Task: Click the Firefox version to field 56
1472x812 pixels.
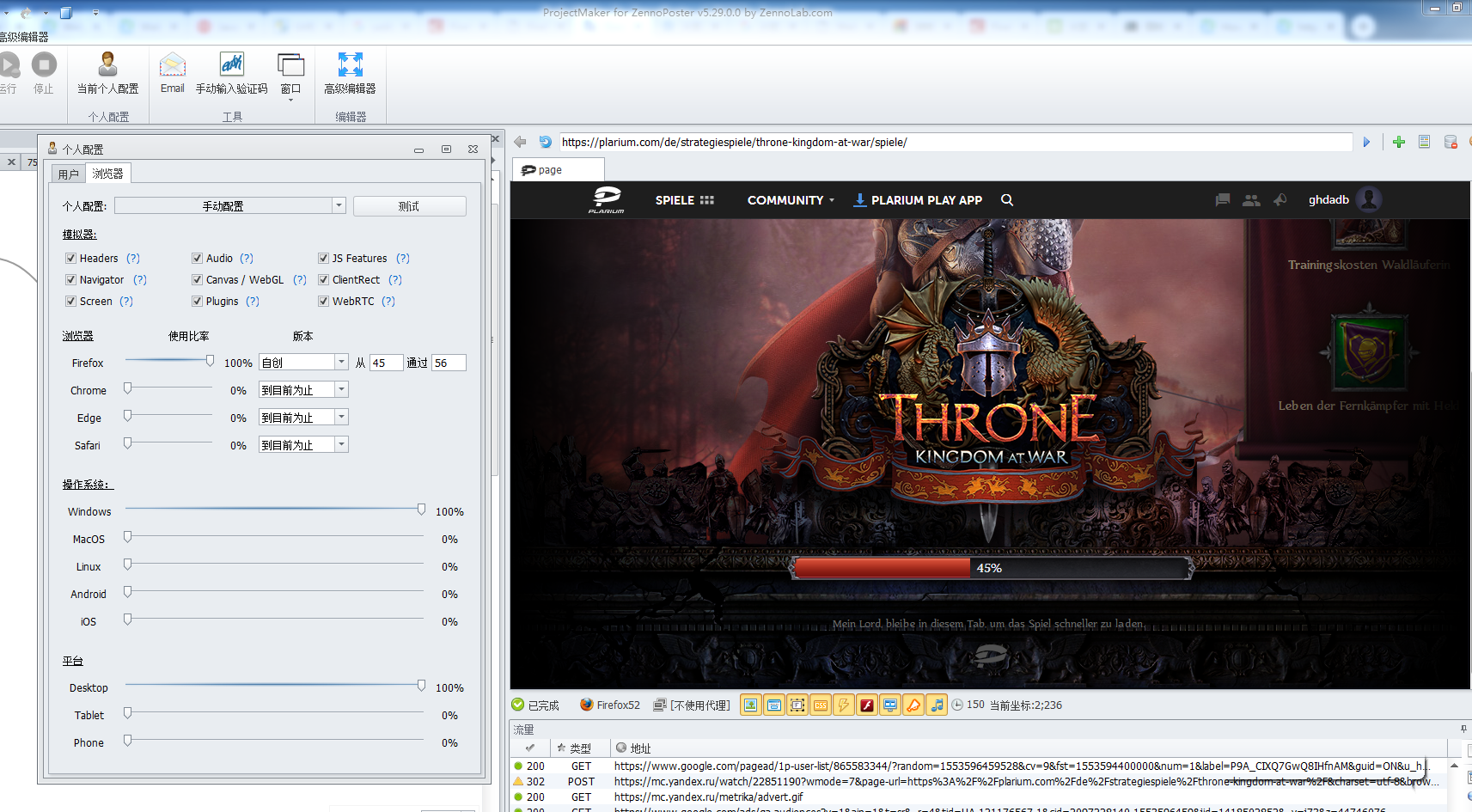Action: (449, 363)
